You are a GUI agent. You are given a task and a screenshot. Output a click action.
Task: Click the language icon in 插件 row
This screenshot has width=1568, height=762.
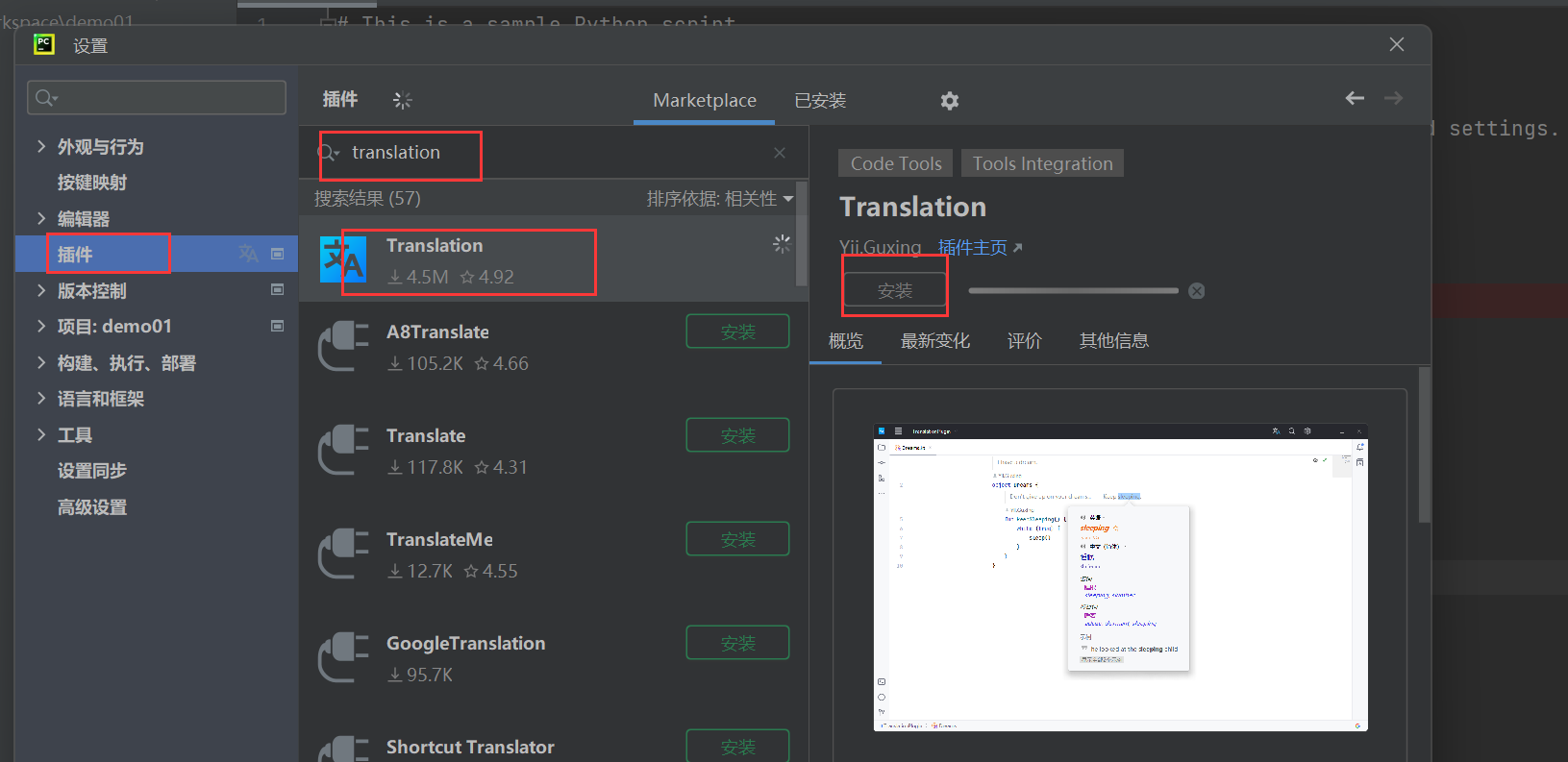pyautogui.click(x=249, y=254)
